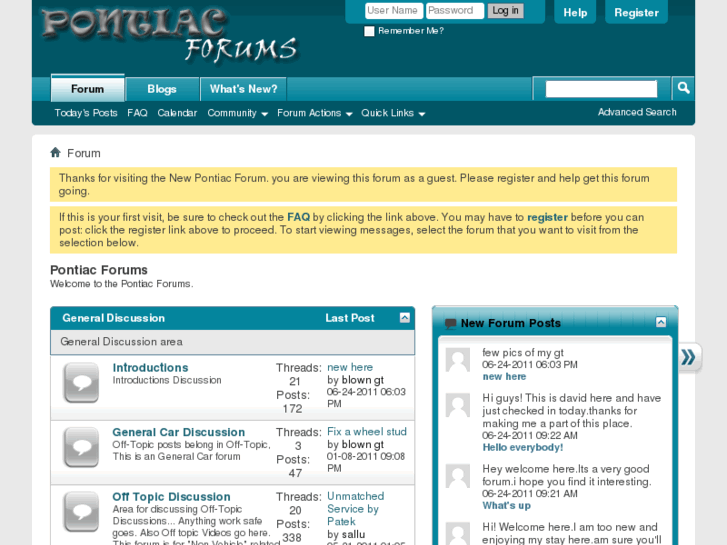Open the General Car Discussion forum
Screen dimensions: 727x545
tap(179, 432)
